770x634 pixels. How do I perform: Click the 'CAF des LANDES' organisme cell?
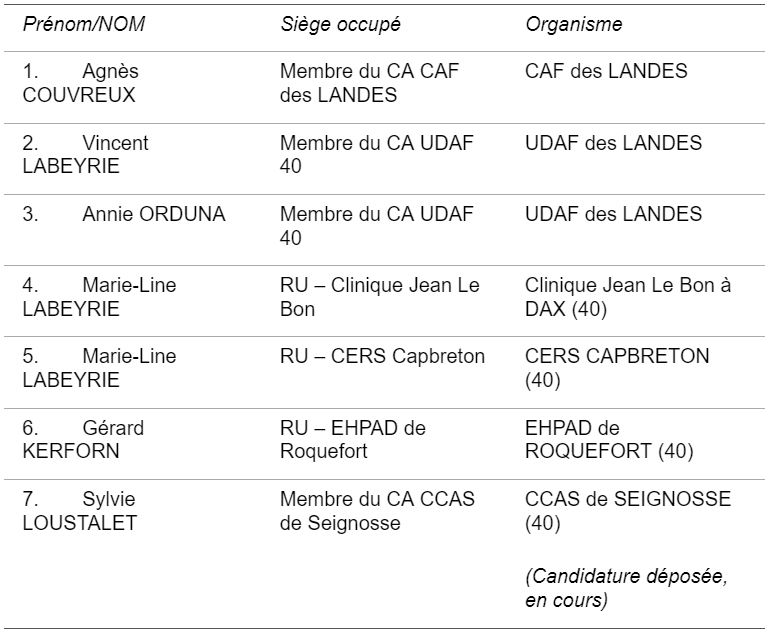click(x=606, y=72)
